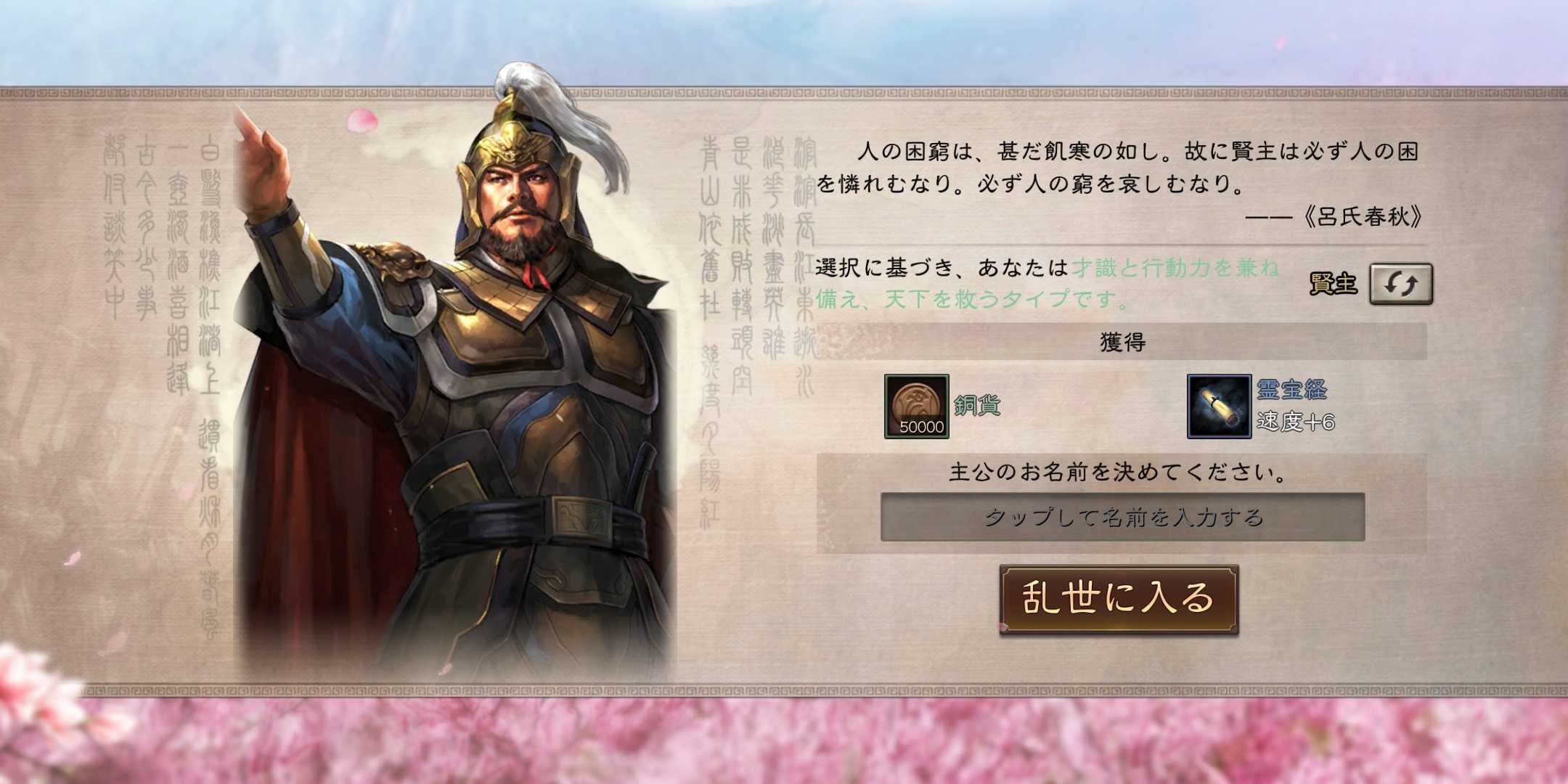
Task: Click the quote starting 人の困窮は
Action: tap(1118, 168)
